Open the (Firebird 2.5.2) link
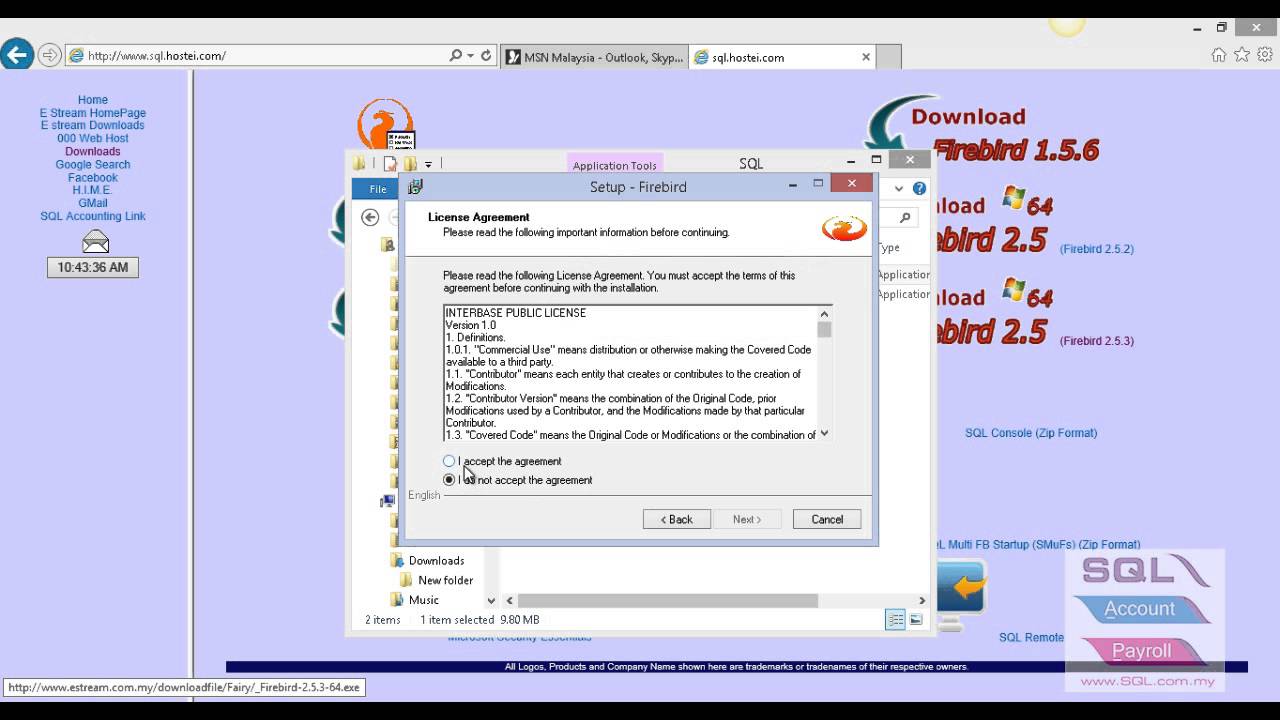The height and width of the screenshot is (720, 1280). coord(1097,249)
